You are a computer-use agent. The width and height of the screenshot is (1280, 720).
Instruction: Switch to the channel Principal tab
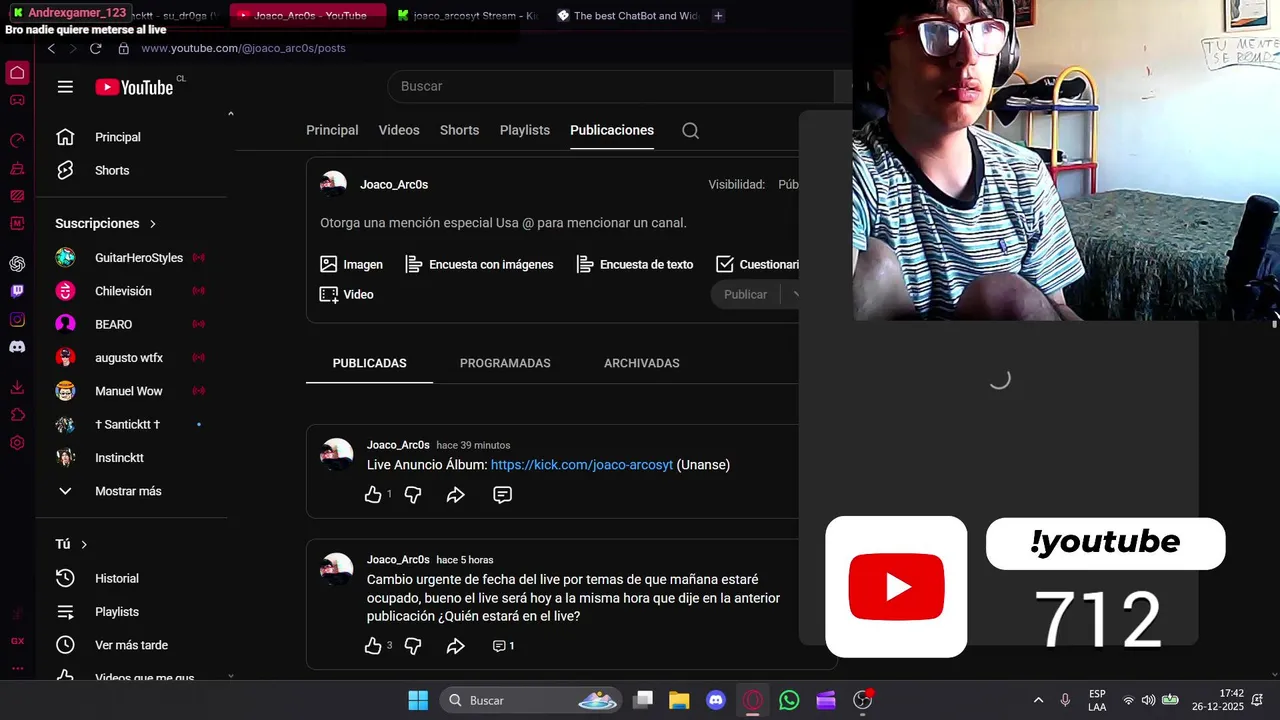point(332,130)
